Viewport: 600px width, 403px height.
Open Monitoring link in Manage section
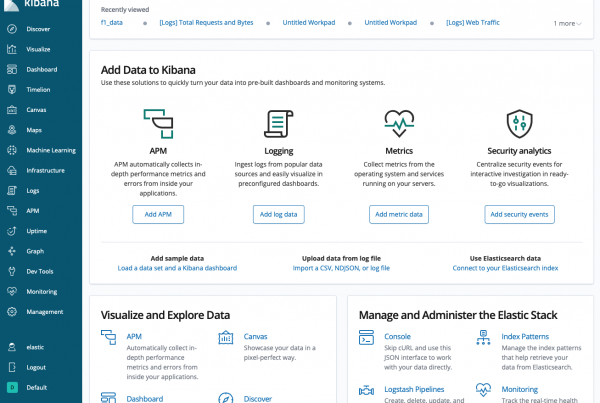(x=520, y=389)
